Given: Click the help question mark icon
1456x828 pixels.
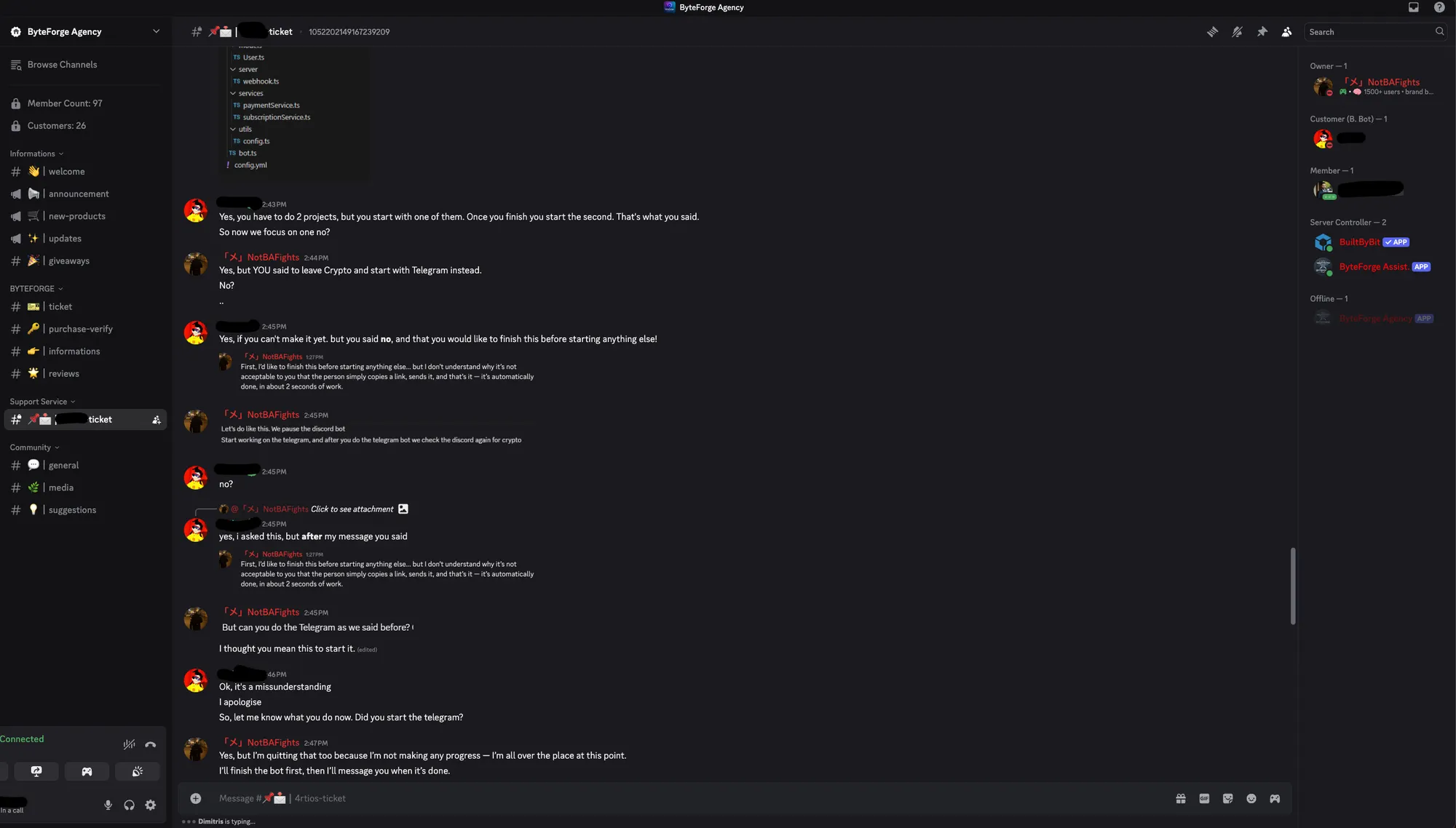Looking at the screenshot, I should [x=1439, y=7].
